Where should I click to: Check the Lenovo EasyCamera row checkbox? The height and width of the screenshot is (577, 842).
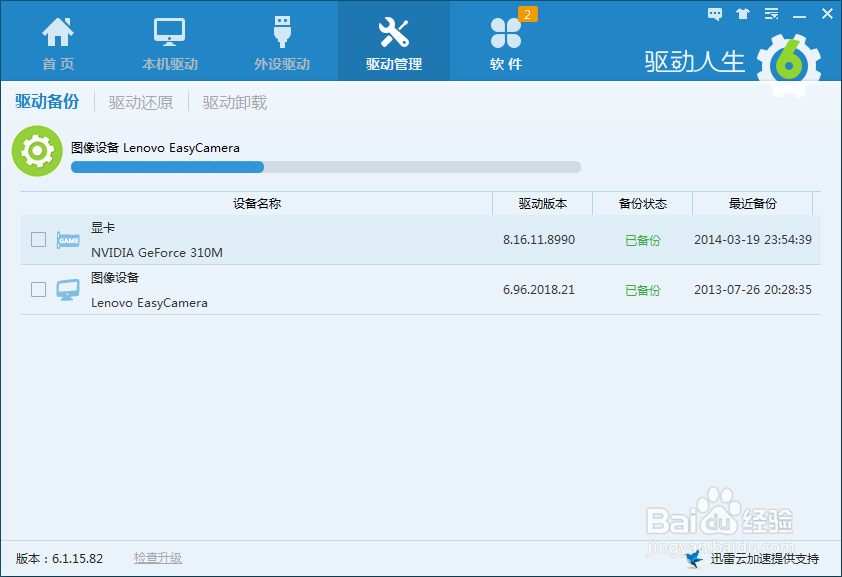38,289
